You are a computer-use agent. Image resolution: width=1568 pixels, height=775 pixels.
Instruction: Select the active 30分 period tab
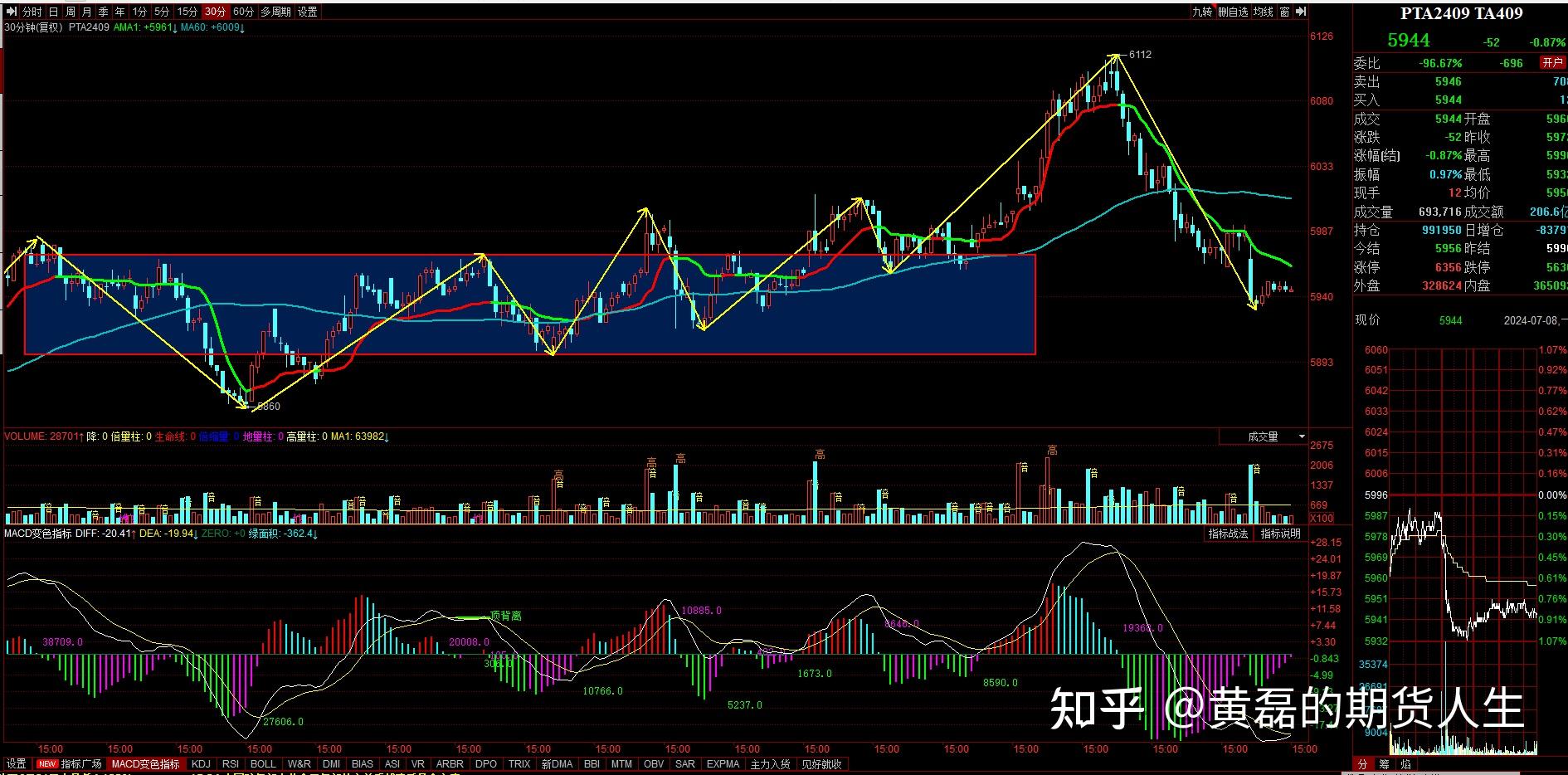215,12
